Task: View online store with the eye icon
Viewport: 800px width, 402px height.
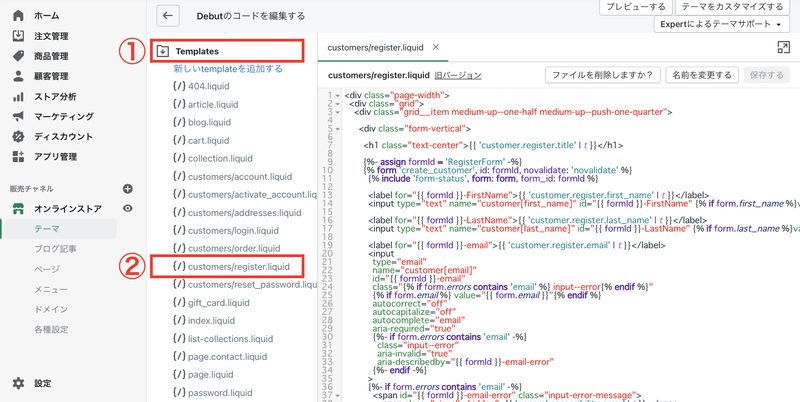Action: click(128, 208)
